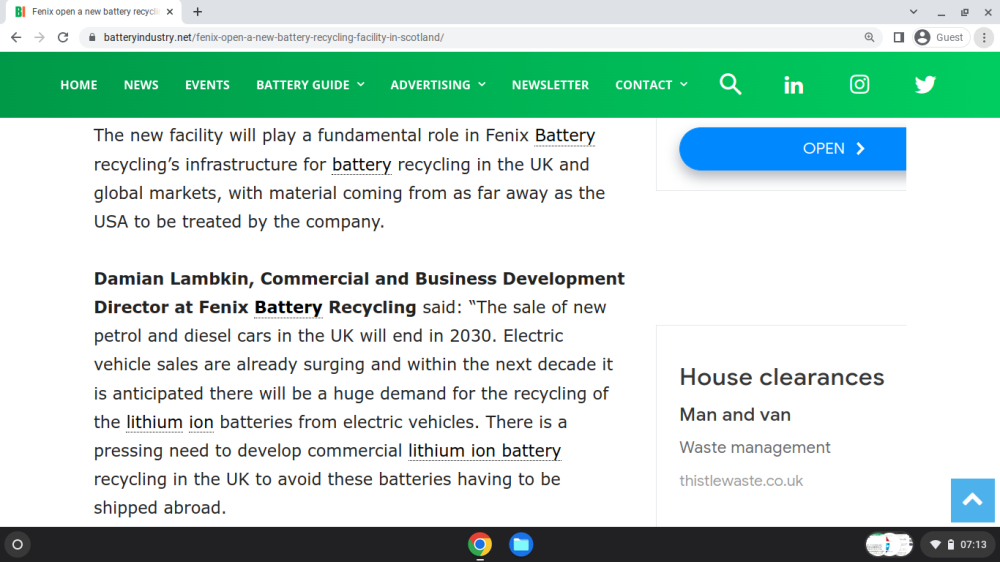Click the 'lithium' link before 'ion batteries'
Screen dimensions: 1000x562
154,422
